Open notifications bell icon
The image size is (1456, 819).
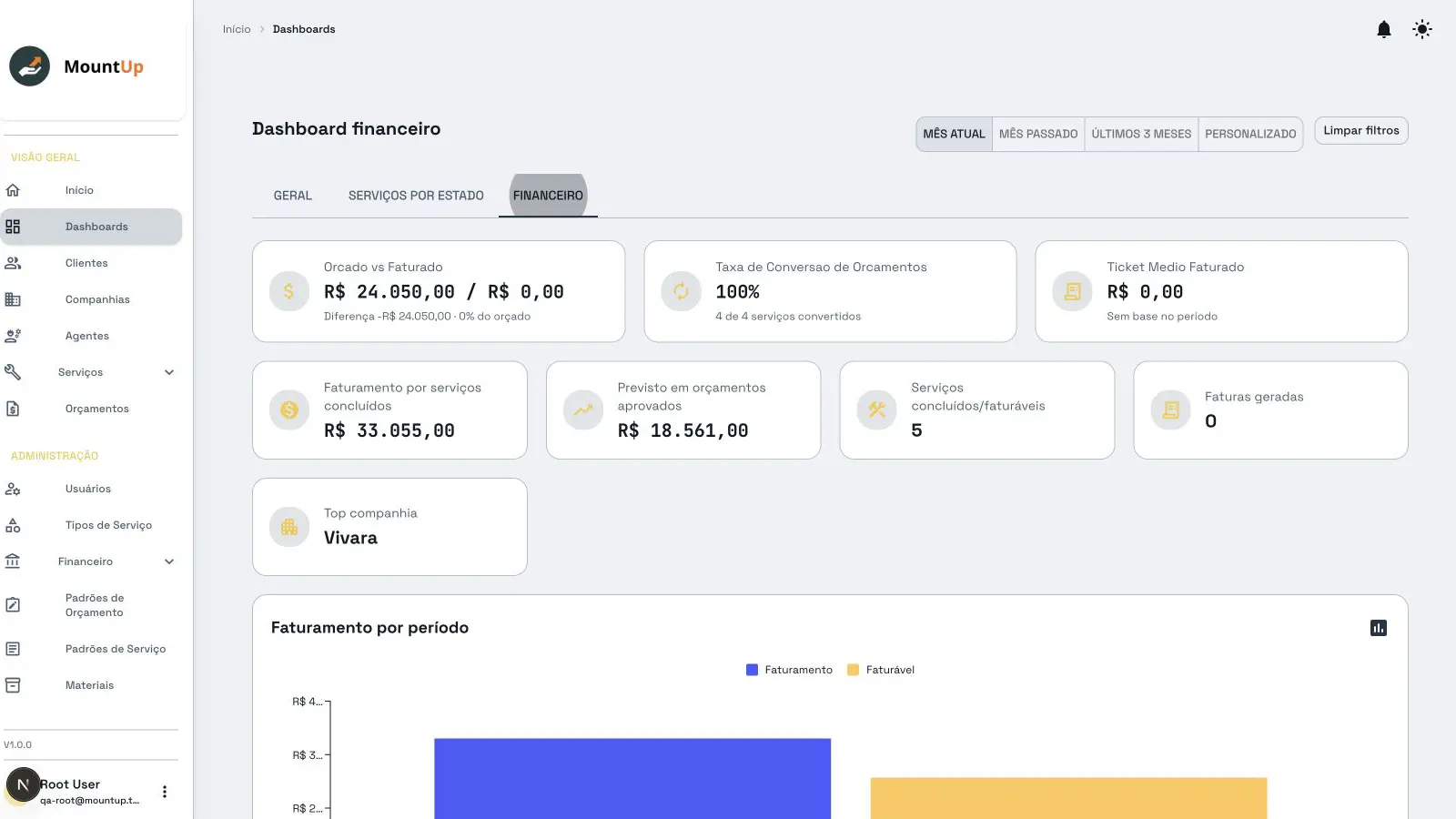pos(1384,29)
